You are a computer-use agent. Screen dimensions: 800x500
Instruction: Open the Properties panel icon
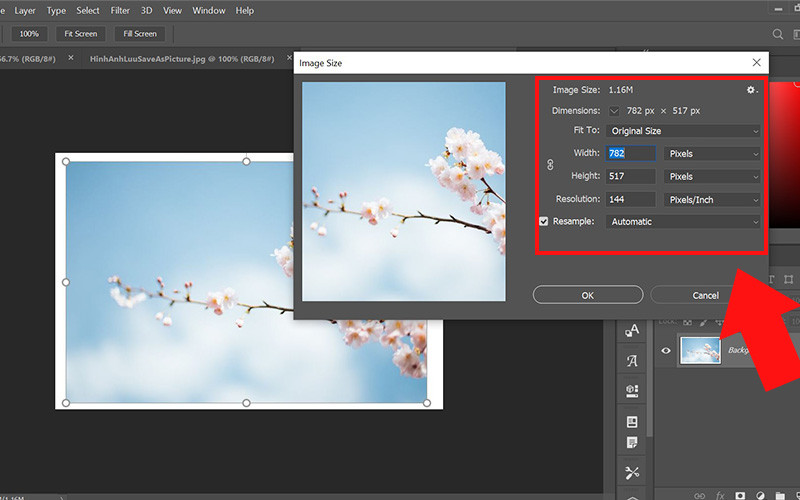[632, 422]
